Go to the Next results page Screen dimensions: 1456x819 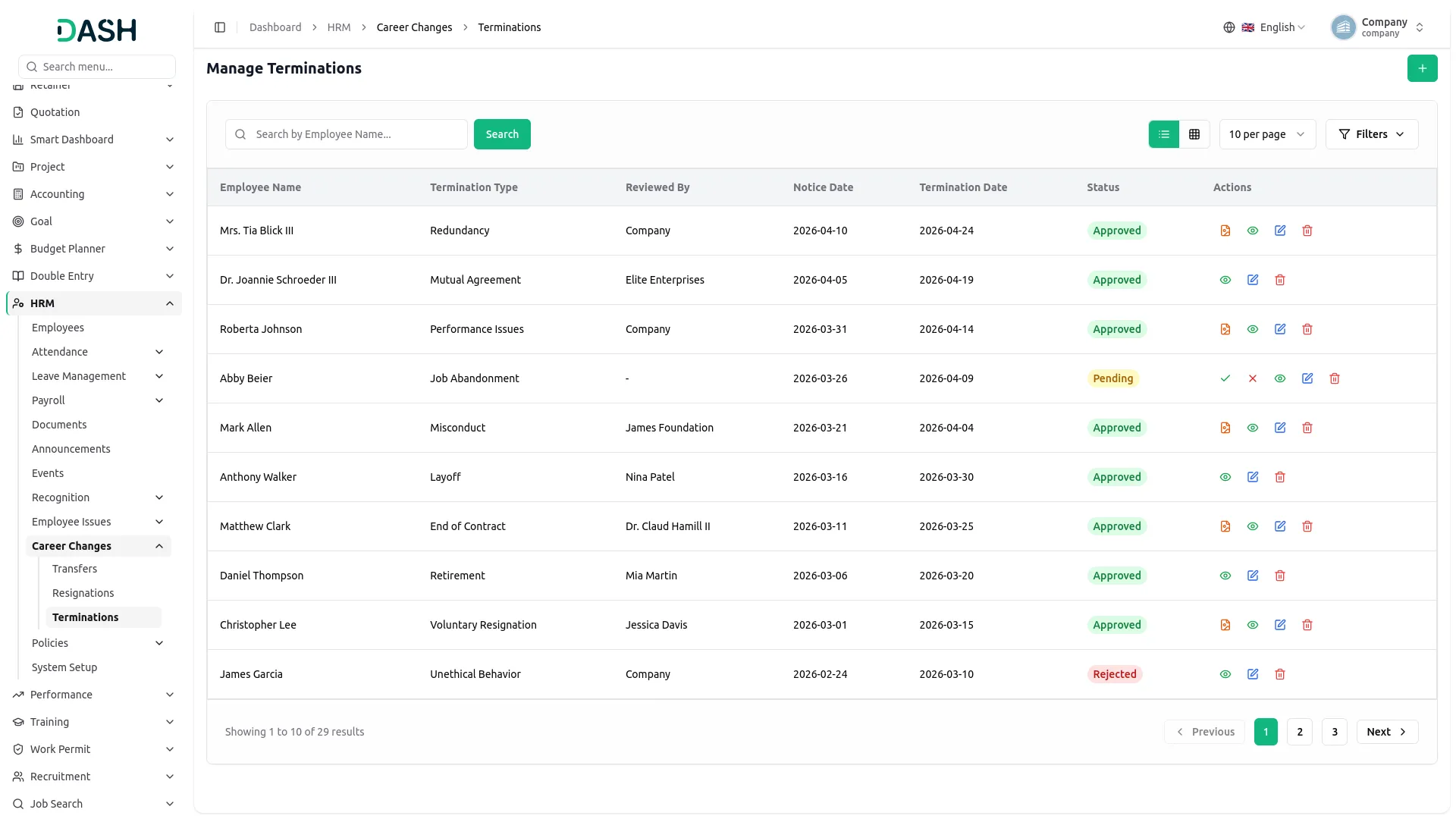(1386, 732)
